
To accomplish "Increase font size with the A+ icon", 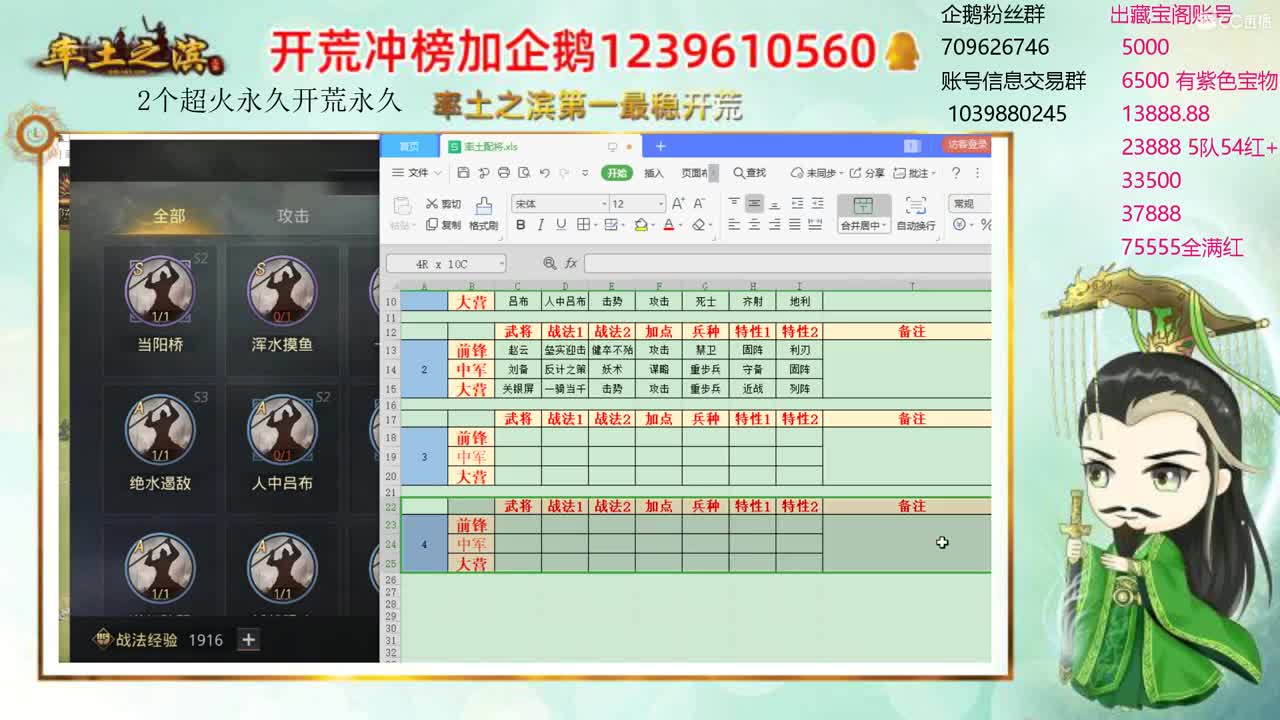I will pyautogui.click(x=678, y=203).
